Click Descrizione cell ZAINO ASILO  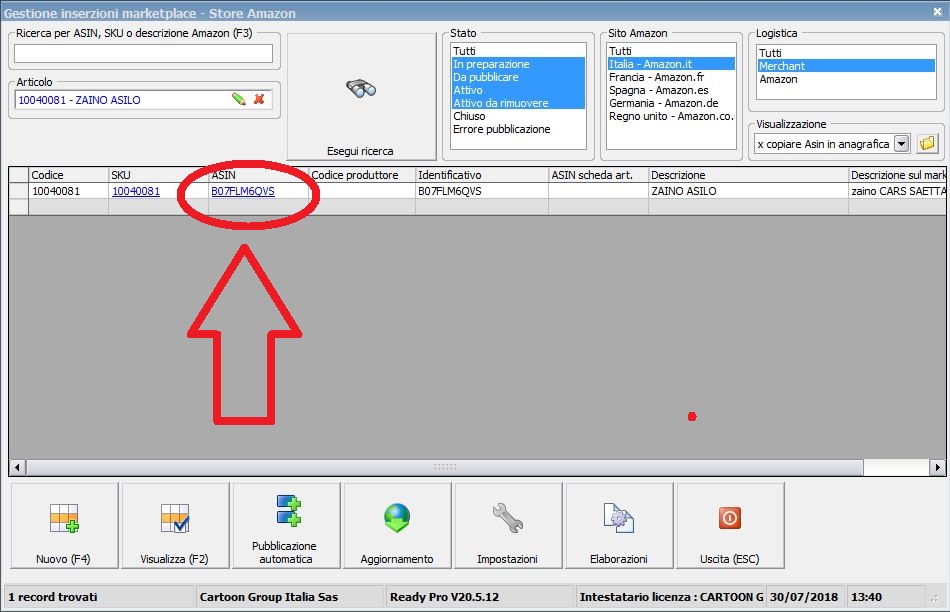tap(748, 191)
